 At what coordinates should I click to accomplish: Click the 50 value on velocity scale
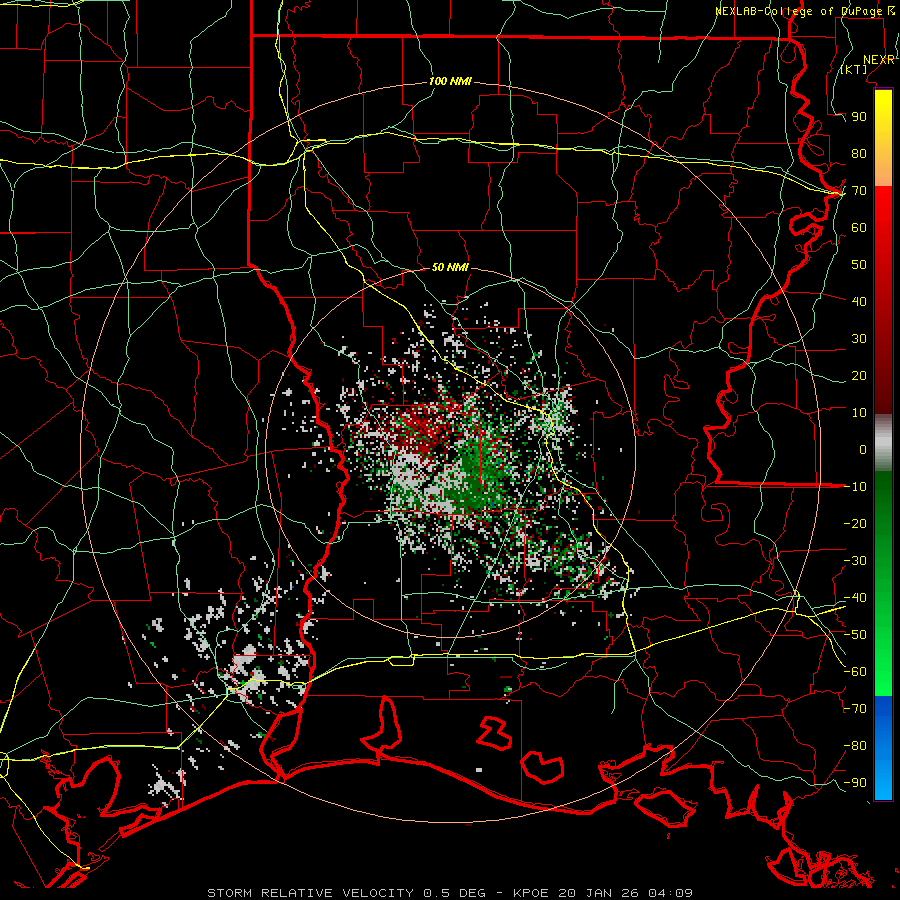(859, 265)
